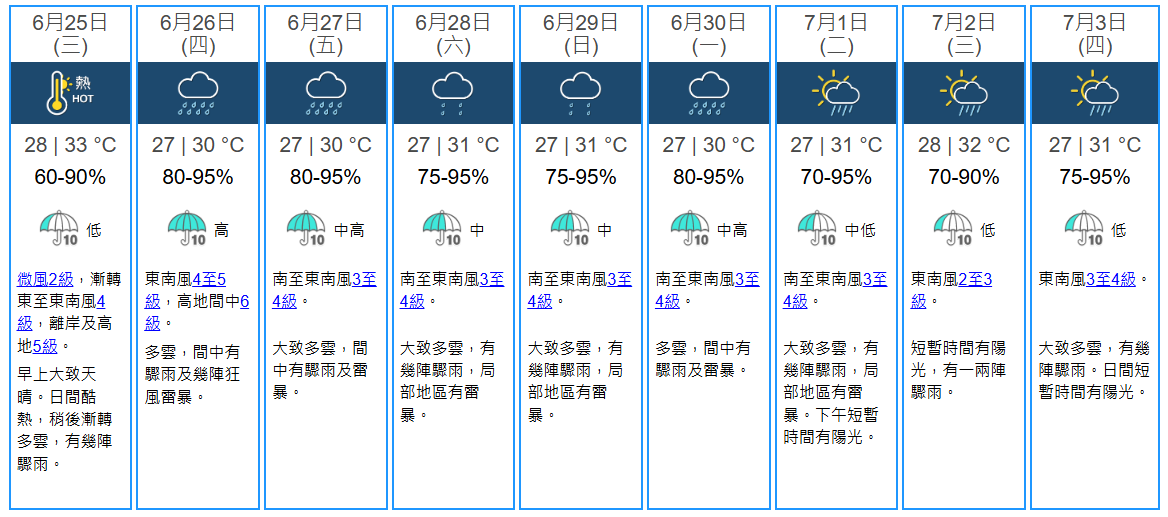This screenshot has height=517, width=1168.
Task: Select the 7月1日 (二) date header
Action: click(x=836, y=33)
